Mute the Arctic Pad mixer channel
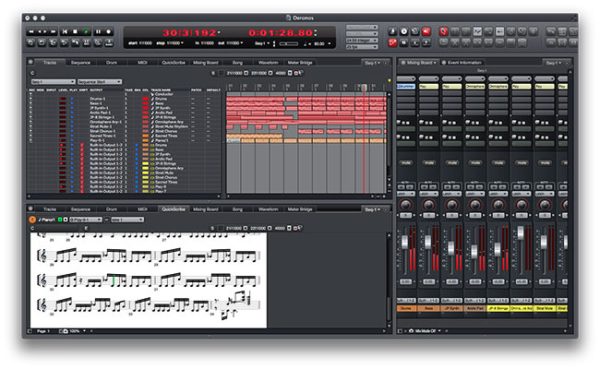The image size is (600, 369). point(475,163)
